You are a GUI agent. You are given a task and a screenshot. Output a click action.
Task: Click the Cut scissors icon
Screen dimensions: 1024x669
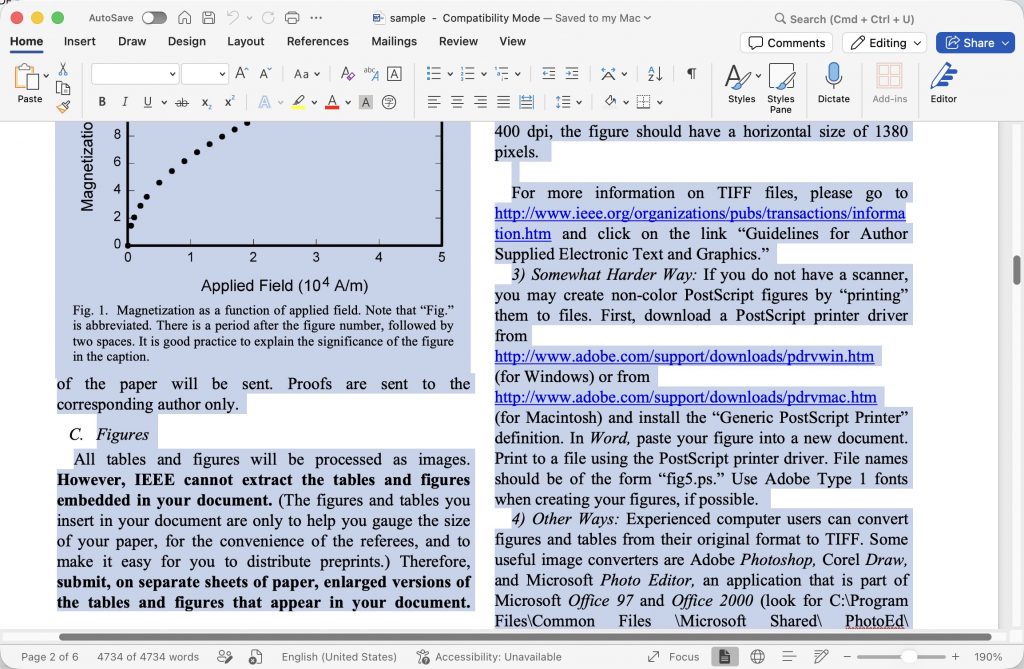63,69
